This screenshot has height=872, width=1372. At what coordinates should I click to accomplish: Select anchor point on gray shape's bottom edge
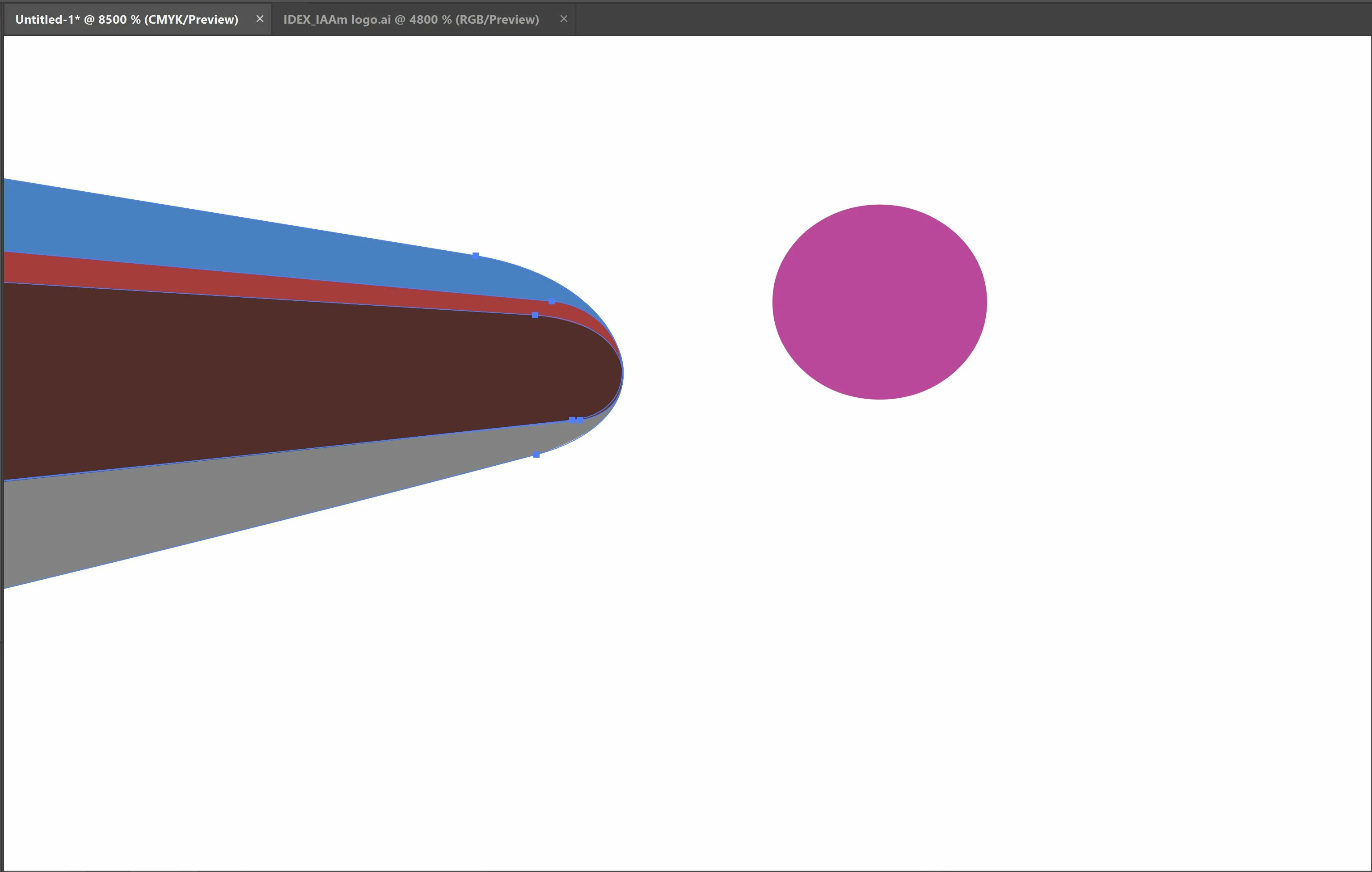[x=536, y=455]
